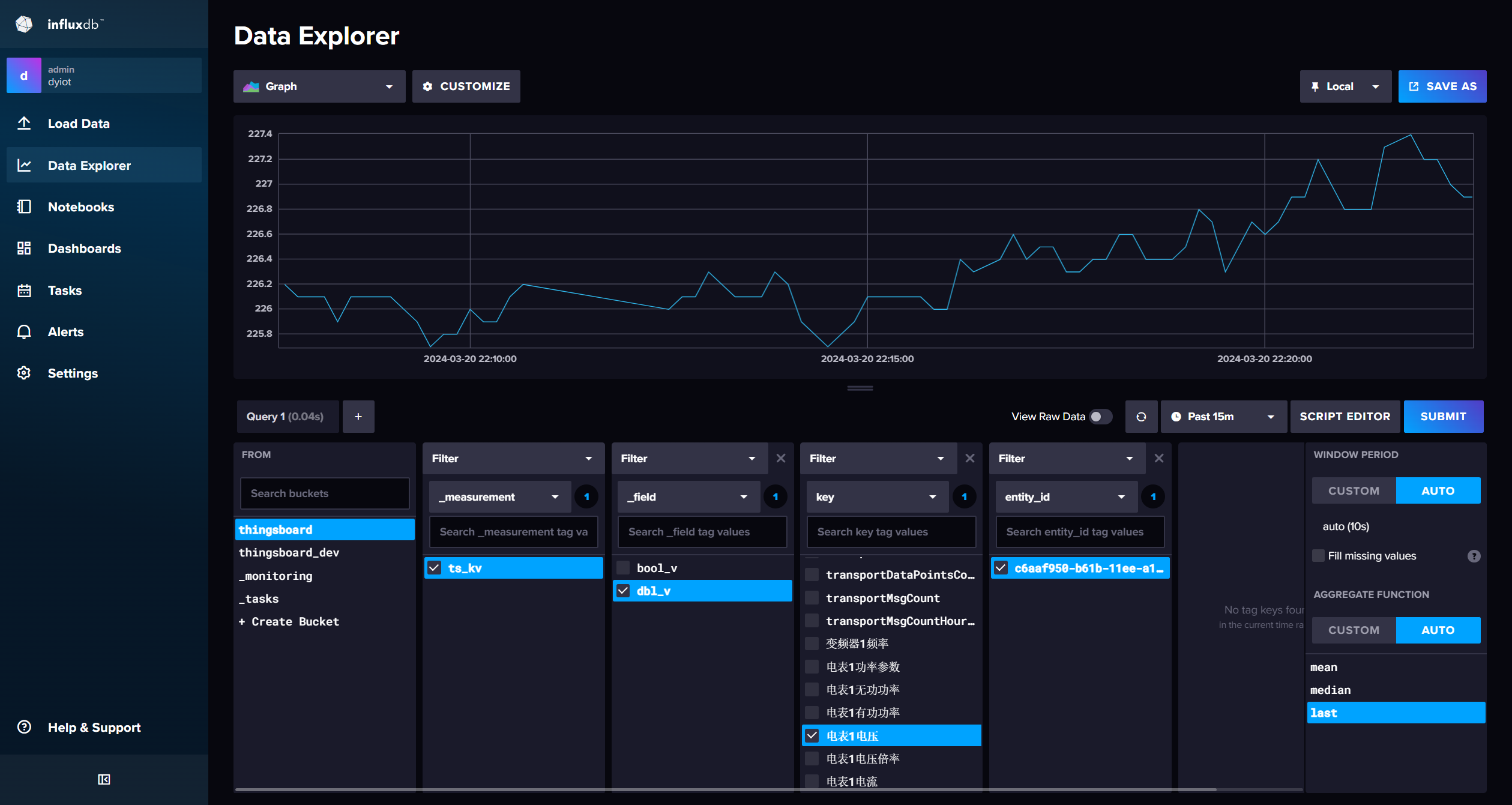Check the transportMsgCount key checkbox
Screen dimensions: 1512x805
[812, 598]
